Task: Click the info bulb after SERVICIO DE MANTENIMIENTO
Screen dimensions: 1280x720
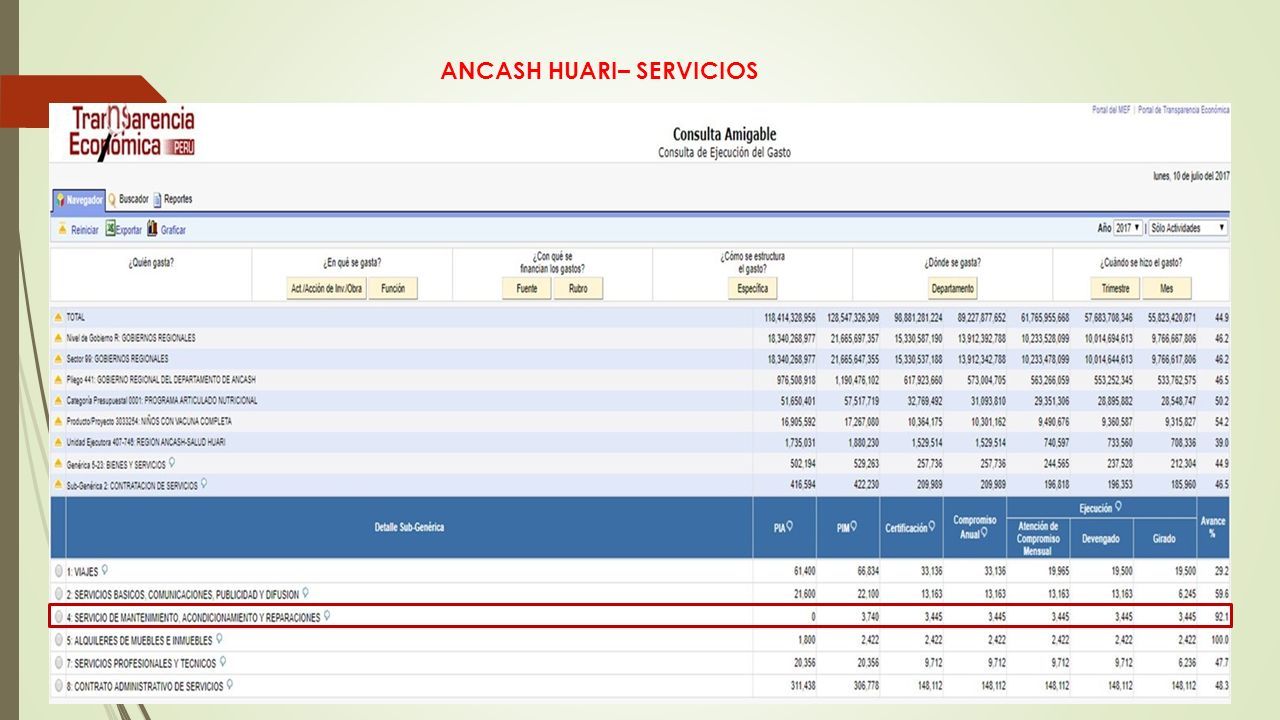Action: [x=327, y=616]
